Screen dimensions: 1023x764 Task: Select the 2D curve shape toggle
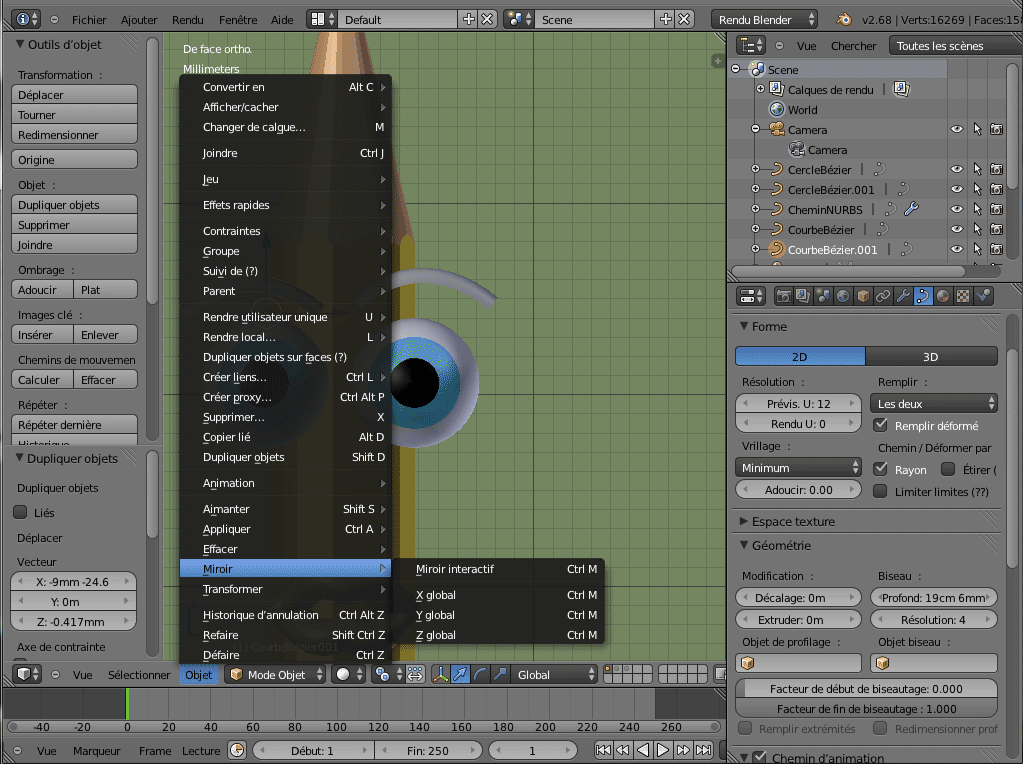(x=800, y=356)
